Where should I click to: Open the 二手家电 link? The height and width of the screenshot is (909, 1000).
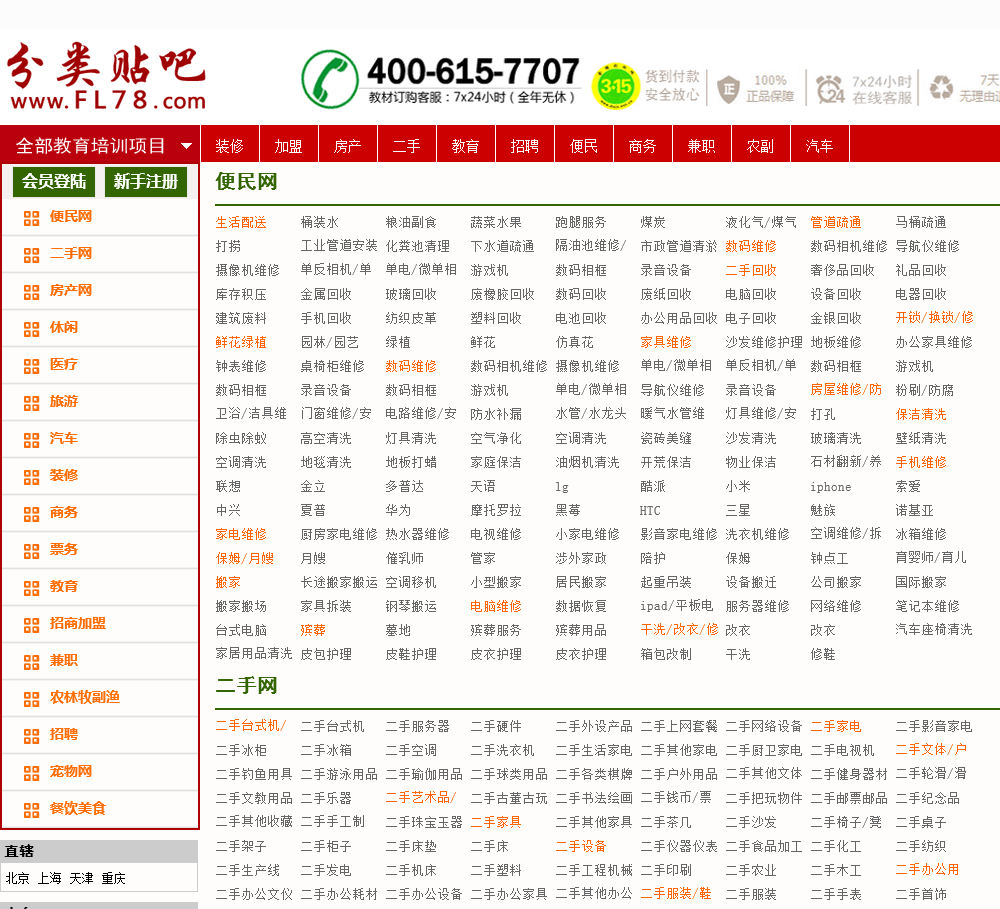835,726
